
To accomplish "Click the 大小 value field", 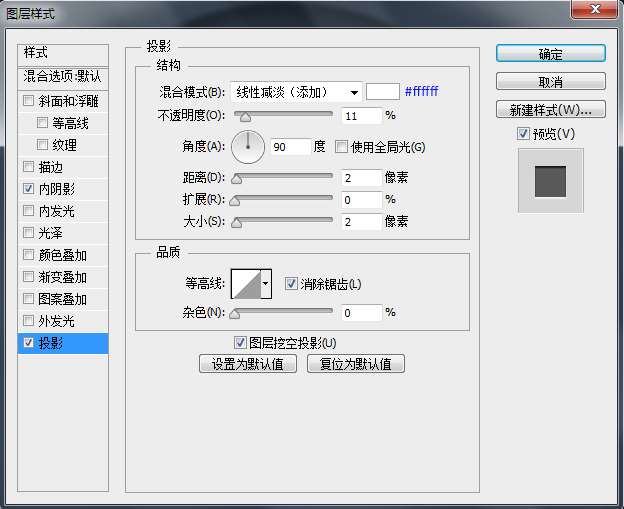I will 362,222.
